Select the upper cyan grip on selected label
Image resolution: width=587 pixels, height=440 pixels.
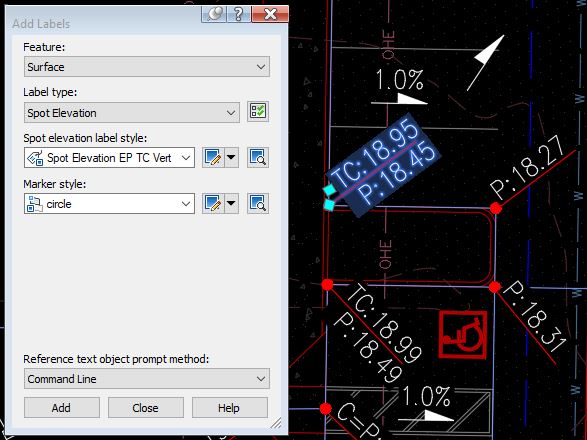(329, 190)
